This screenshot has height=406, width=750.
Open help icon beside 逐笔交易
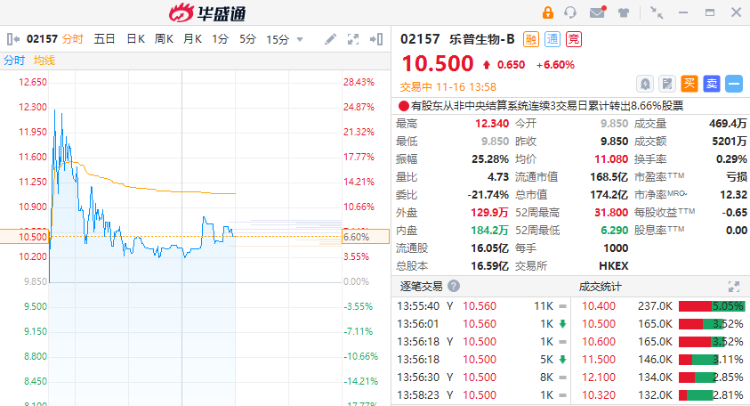[453, 286]
